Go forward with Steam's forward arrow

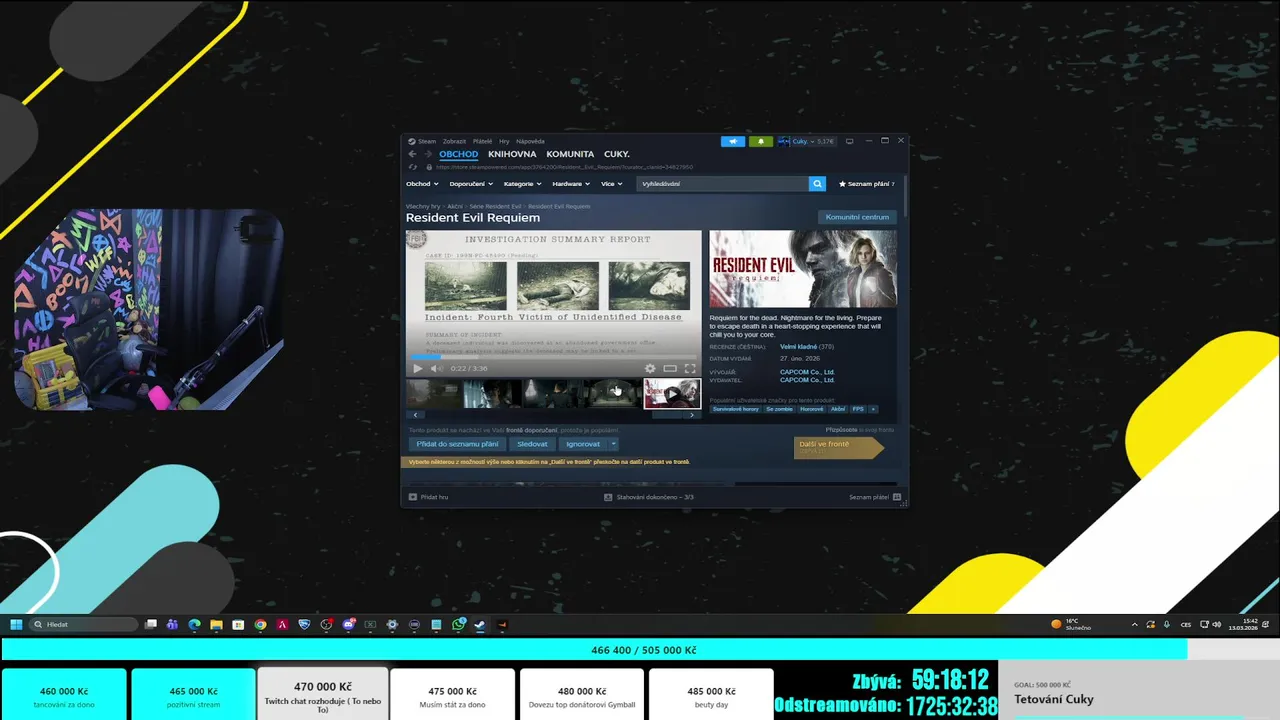coord(427,154)
